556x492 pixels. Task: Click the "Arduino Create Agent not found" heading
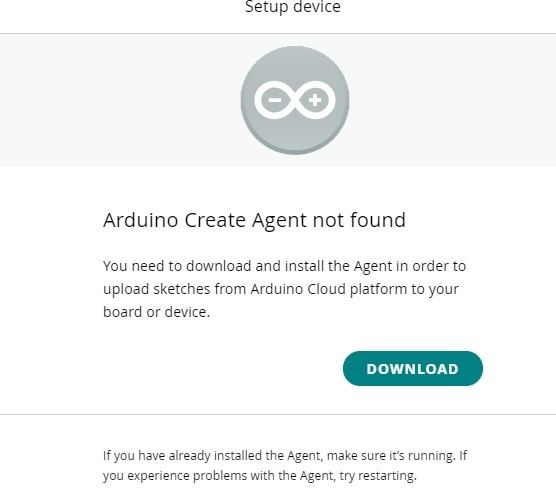254,220
